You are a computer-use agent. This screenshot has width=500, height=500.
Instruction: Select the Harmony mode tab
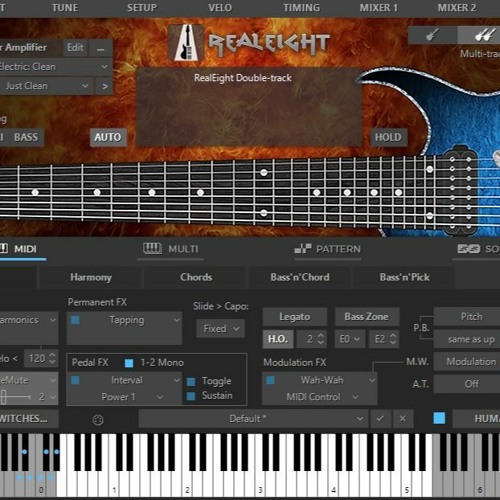pos(91,277)
